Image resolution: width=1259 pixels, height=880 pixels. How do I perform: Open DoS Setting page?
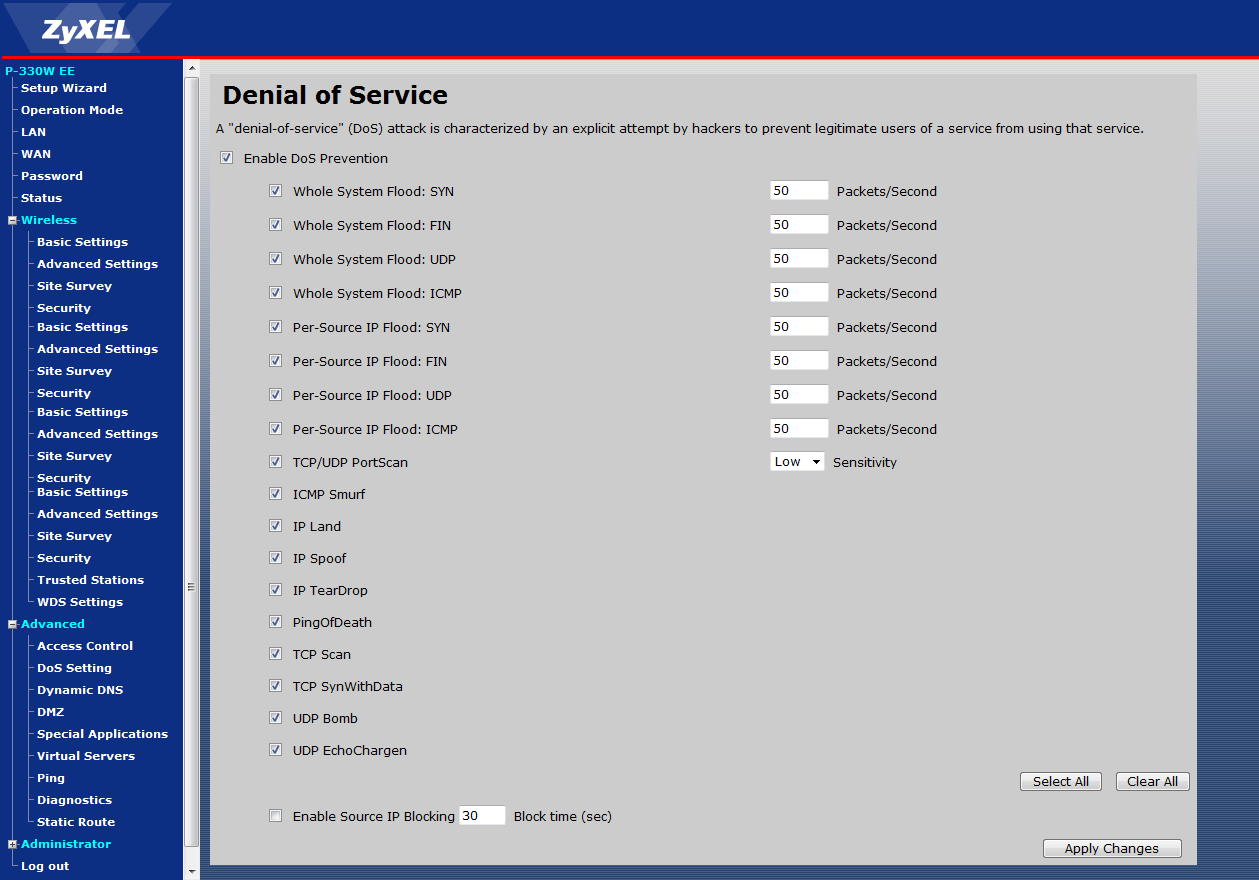click(x=74, y=668)
